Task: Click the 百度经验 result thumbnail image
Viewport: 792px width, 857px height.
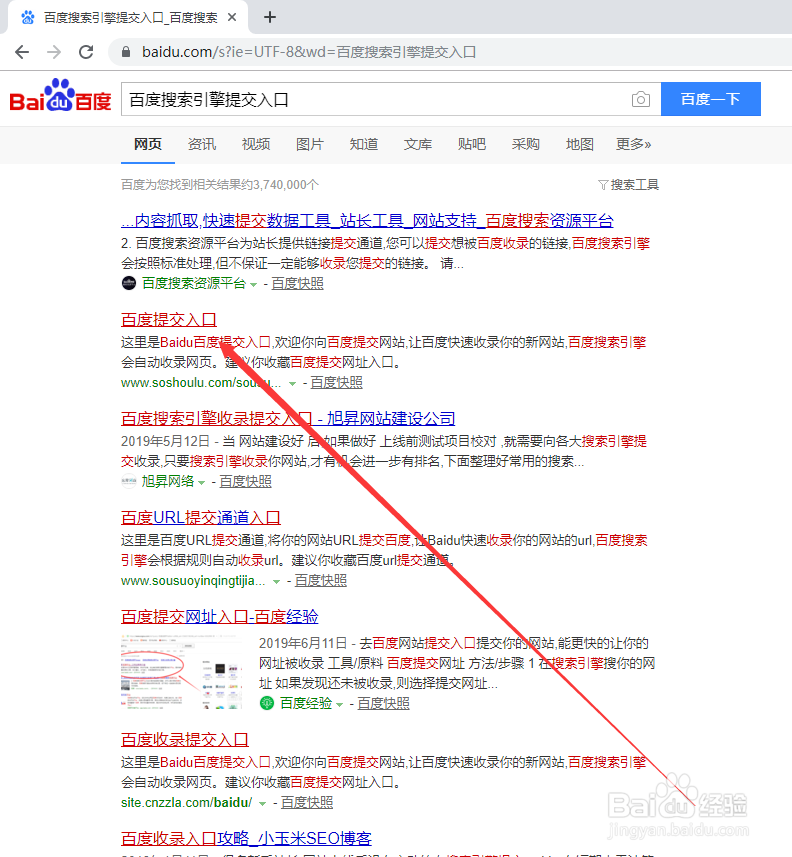Action: point(183,672)
